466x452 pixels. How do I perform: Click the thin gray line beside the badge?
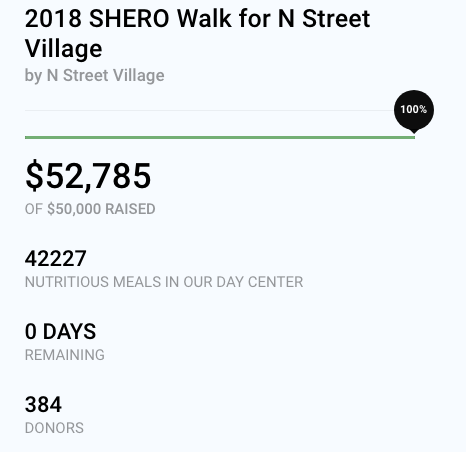point(209,110)
